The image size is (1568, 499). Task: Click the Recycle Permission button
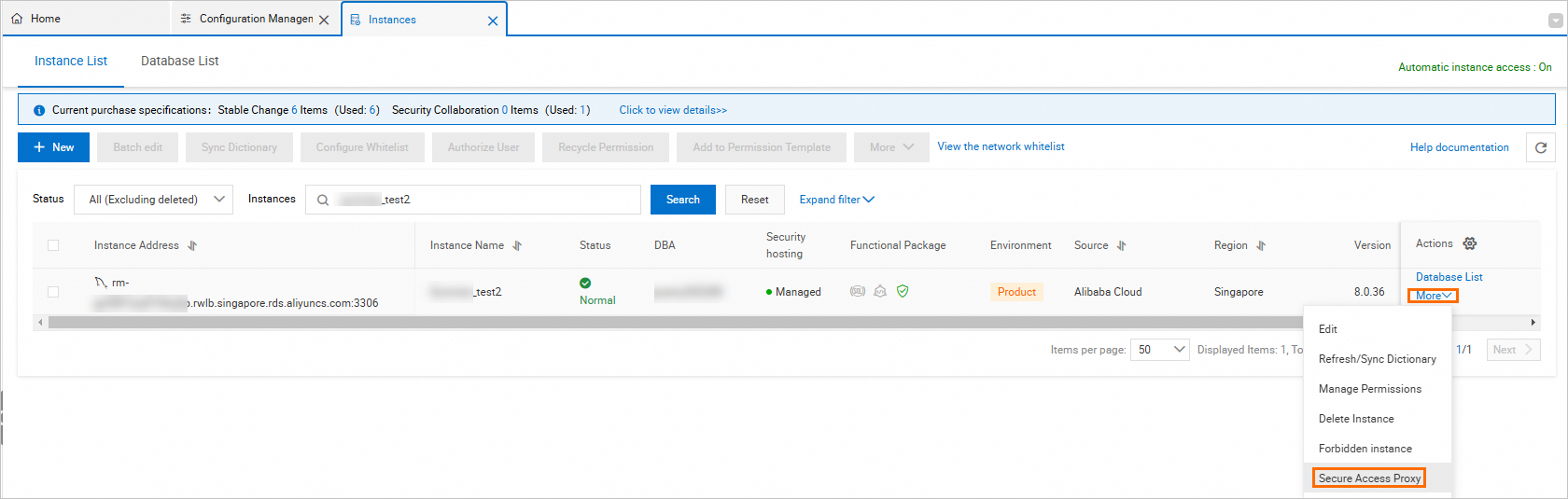point(606,147)
